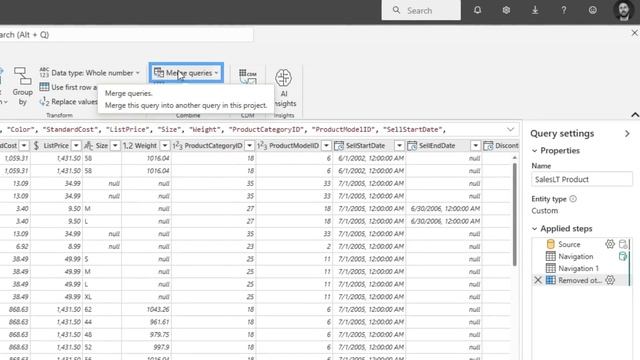
Task: Click SellEndDate datetime type icon
Action: tap(412, 145)
